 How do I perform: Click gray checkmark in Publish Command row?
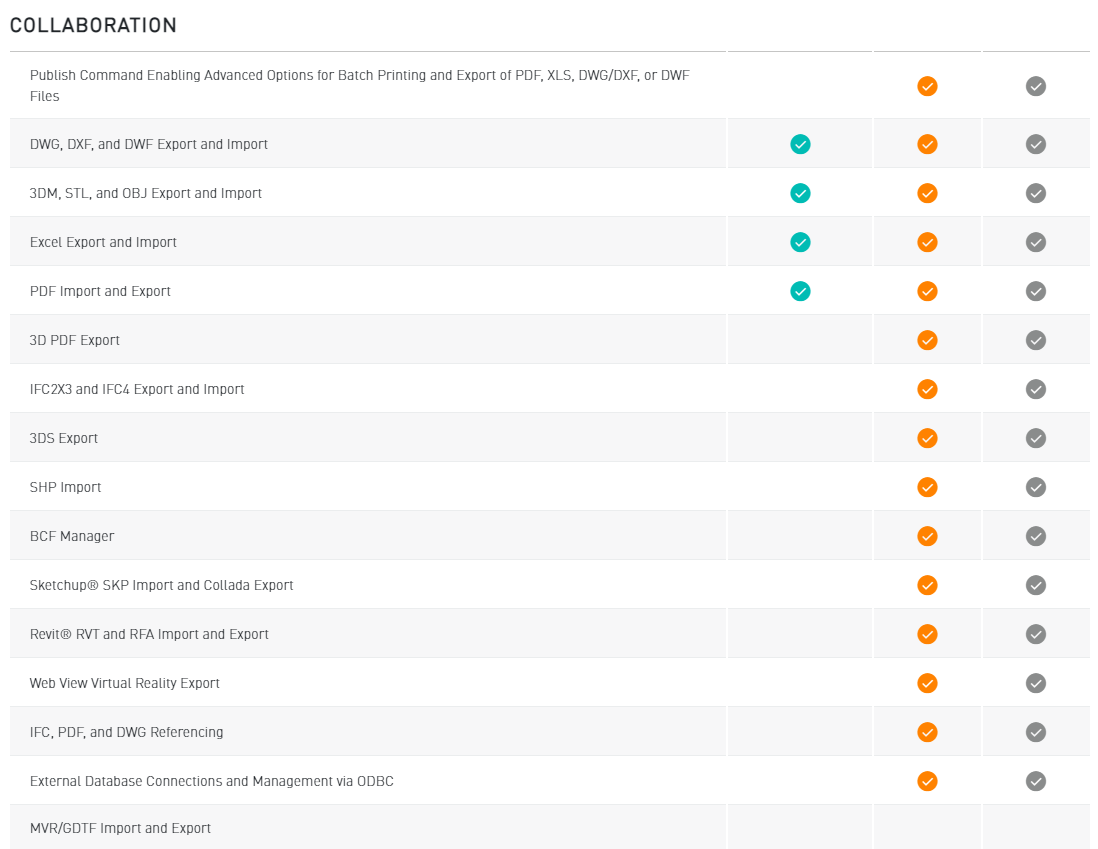[1036, 86]
